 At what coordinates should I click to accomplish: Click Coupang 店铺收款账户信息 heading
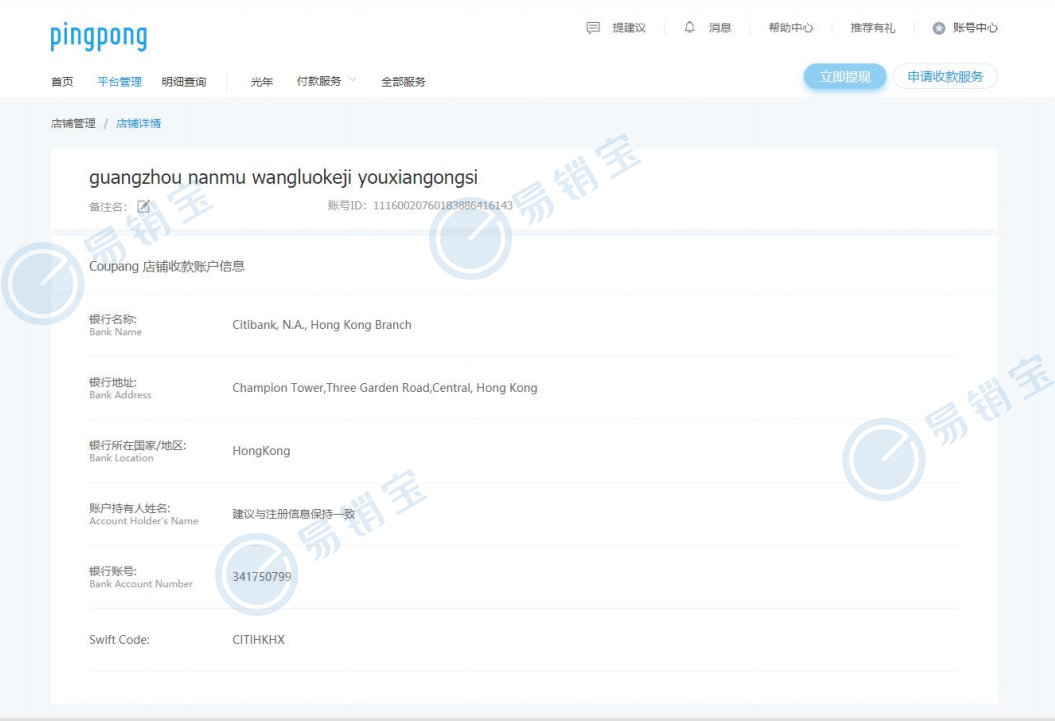click(167, 266)
